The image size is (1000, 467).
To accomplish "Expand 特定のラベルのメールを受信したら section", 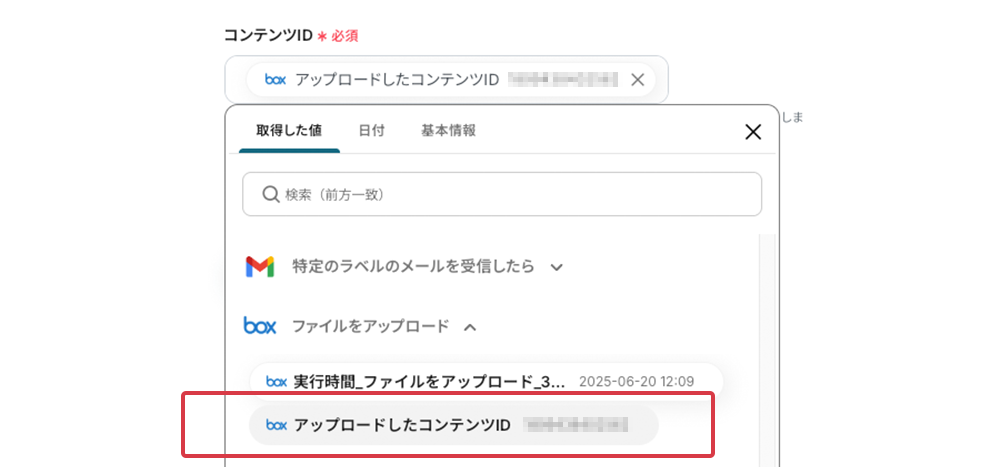I will coord(557,267).
